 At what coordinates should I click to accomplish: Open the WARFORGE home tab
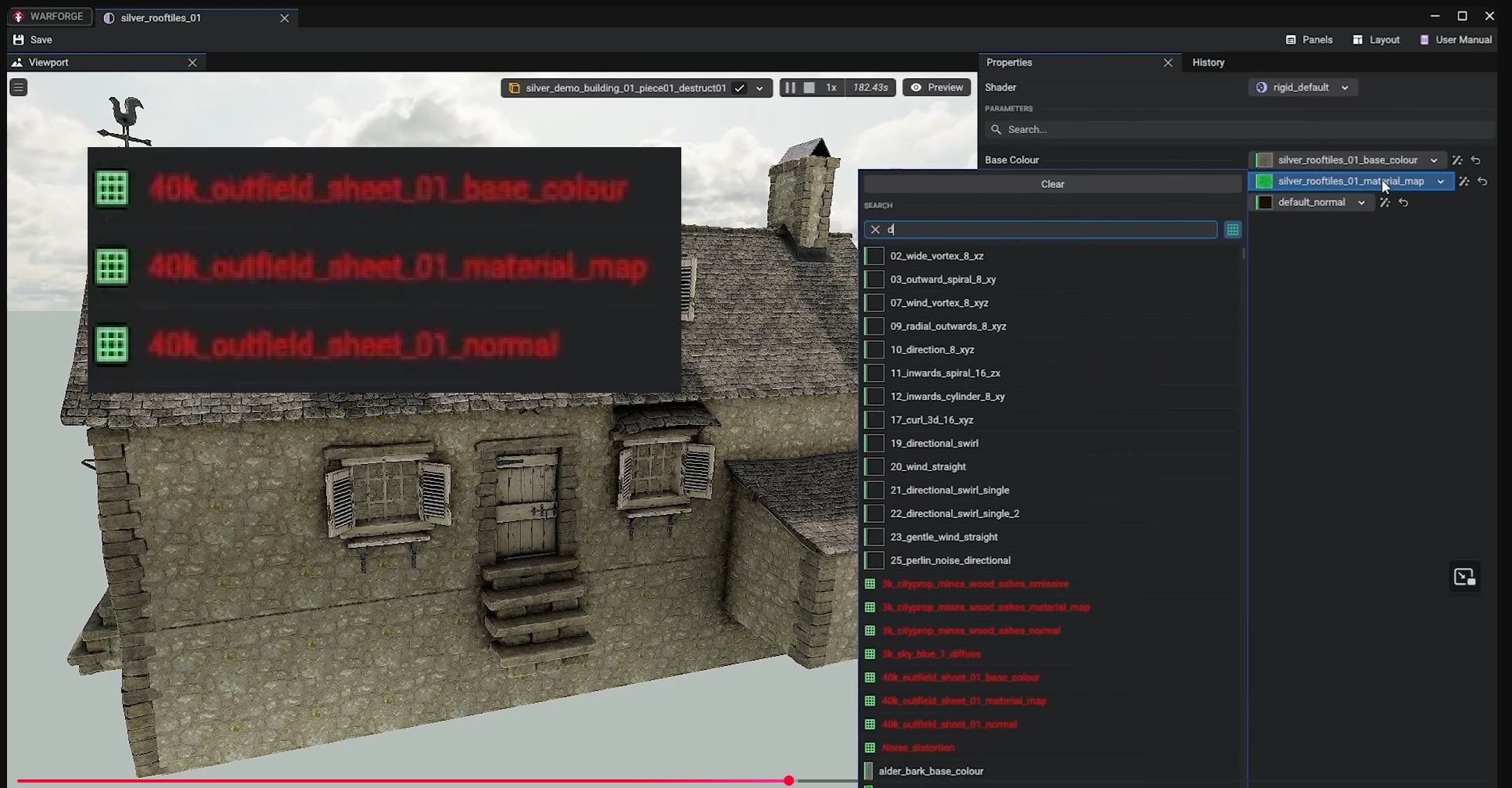tap(49, 16)
